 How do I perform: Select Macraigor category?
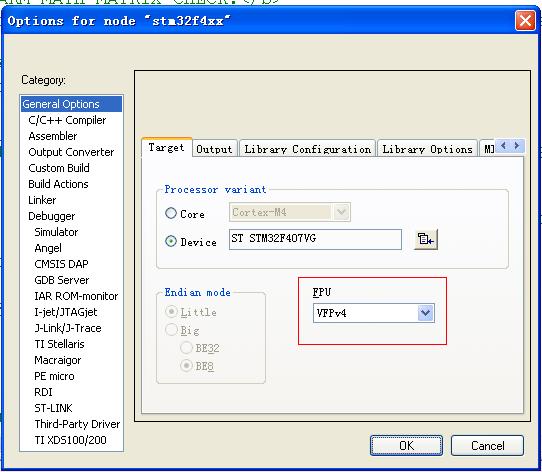[57, 360]
